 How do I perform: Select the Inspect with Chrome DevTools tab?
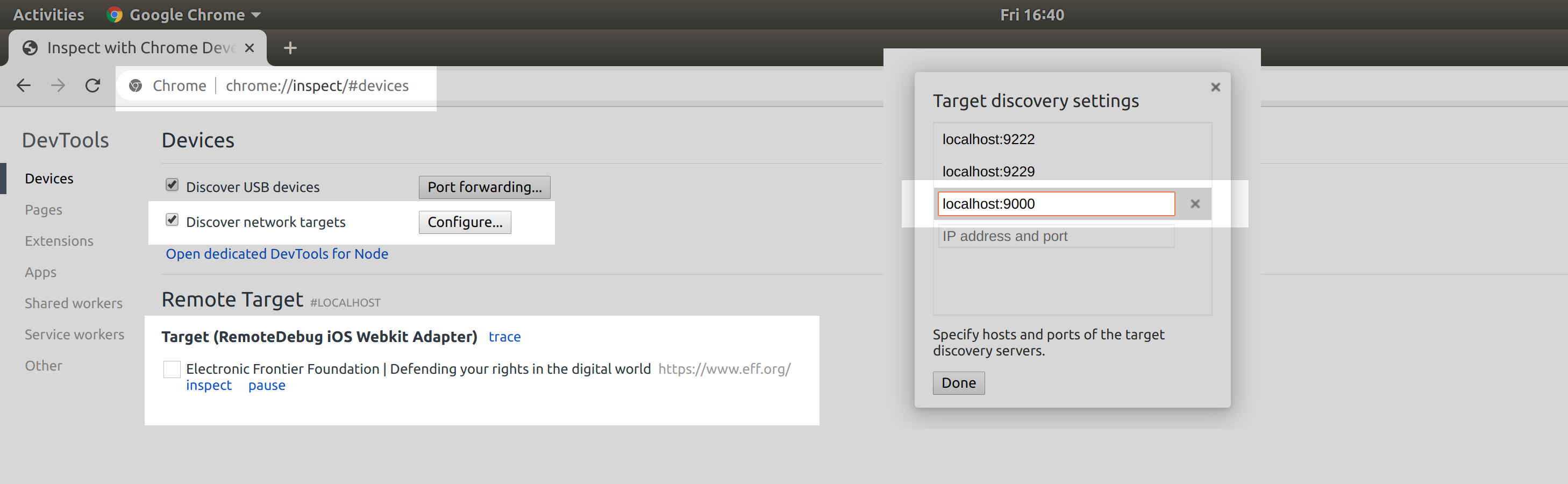(x=138, y=47)
